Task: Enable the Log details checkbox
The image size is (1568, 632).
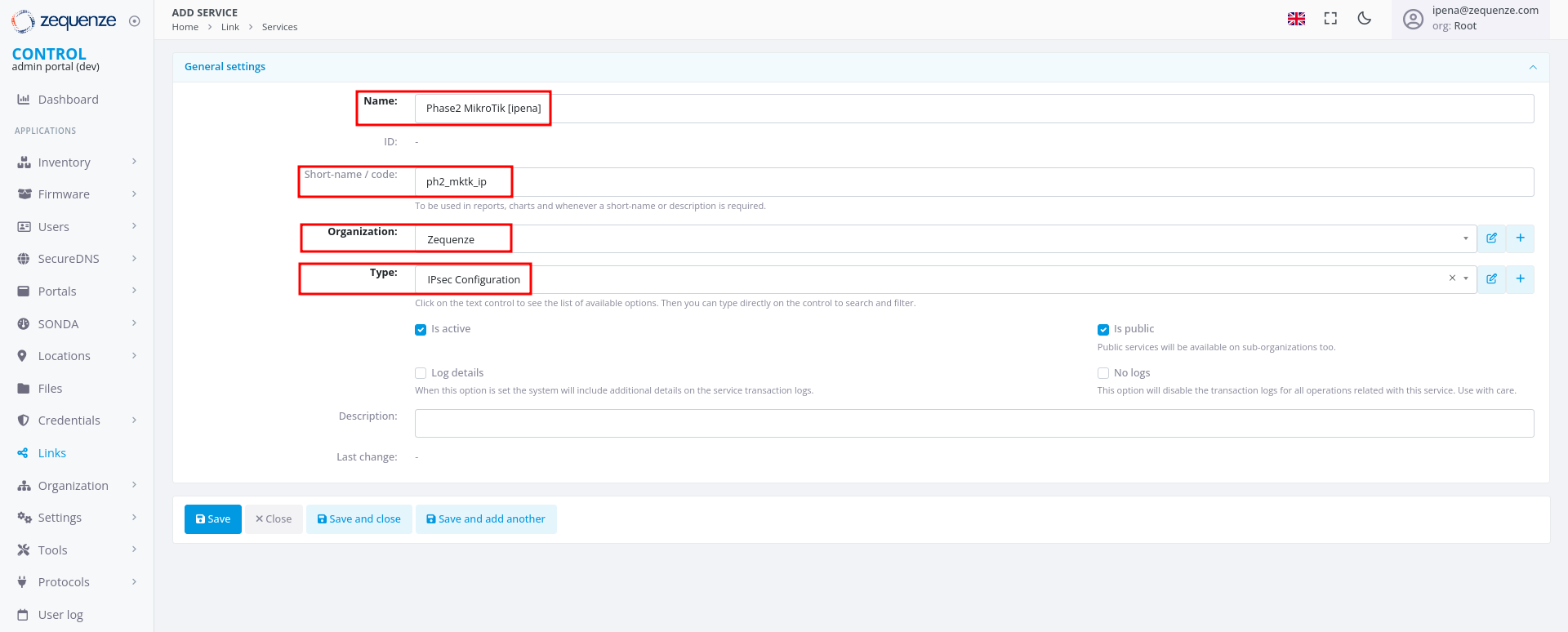Action: pos(421,373)
